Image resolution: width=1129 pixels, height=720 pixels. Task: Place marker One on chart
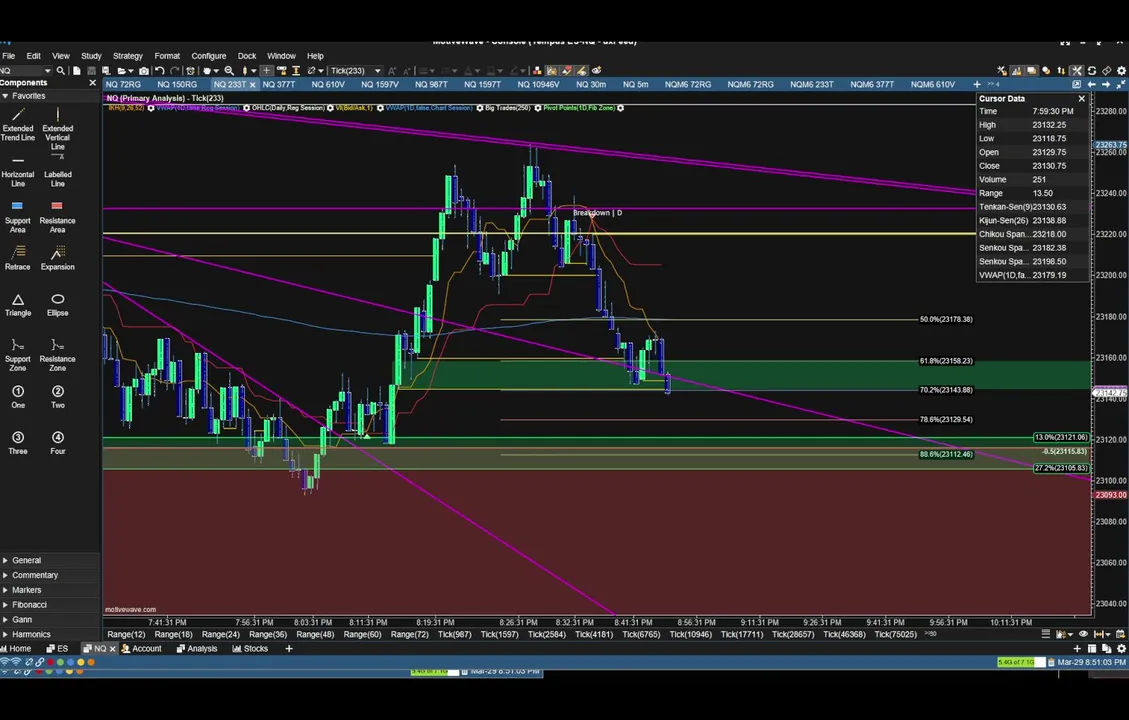point(18,397)
